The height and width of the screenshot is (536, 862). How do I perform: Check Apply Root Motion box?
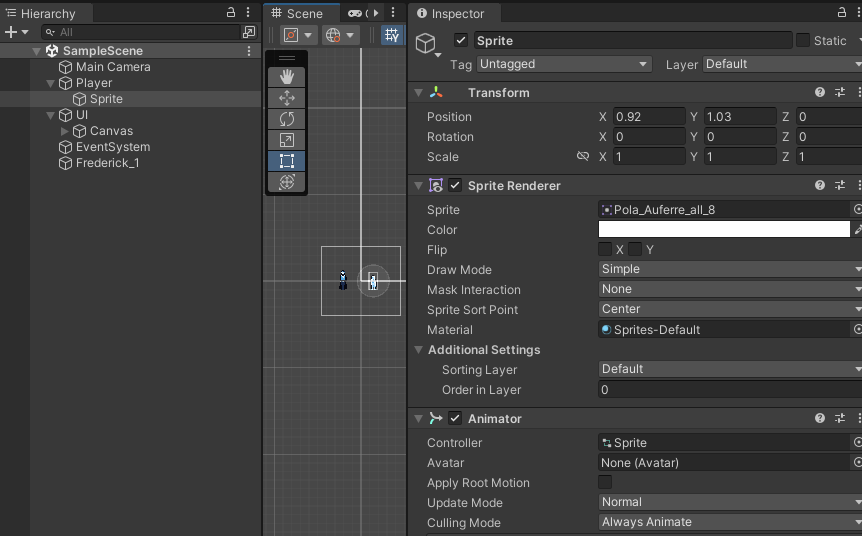tap(605, 483)
